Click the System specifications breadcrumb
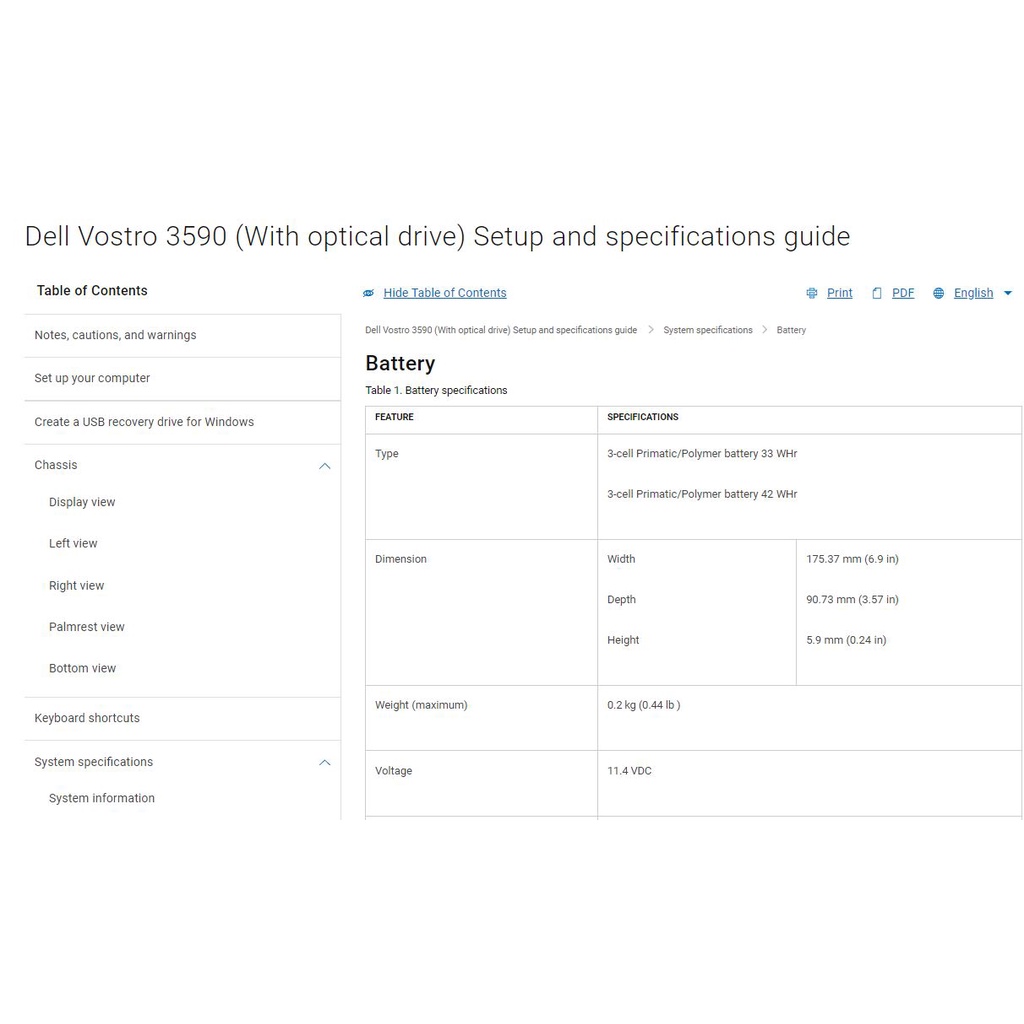 tap(708, 330)
